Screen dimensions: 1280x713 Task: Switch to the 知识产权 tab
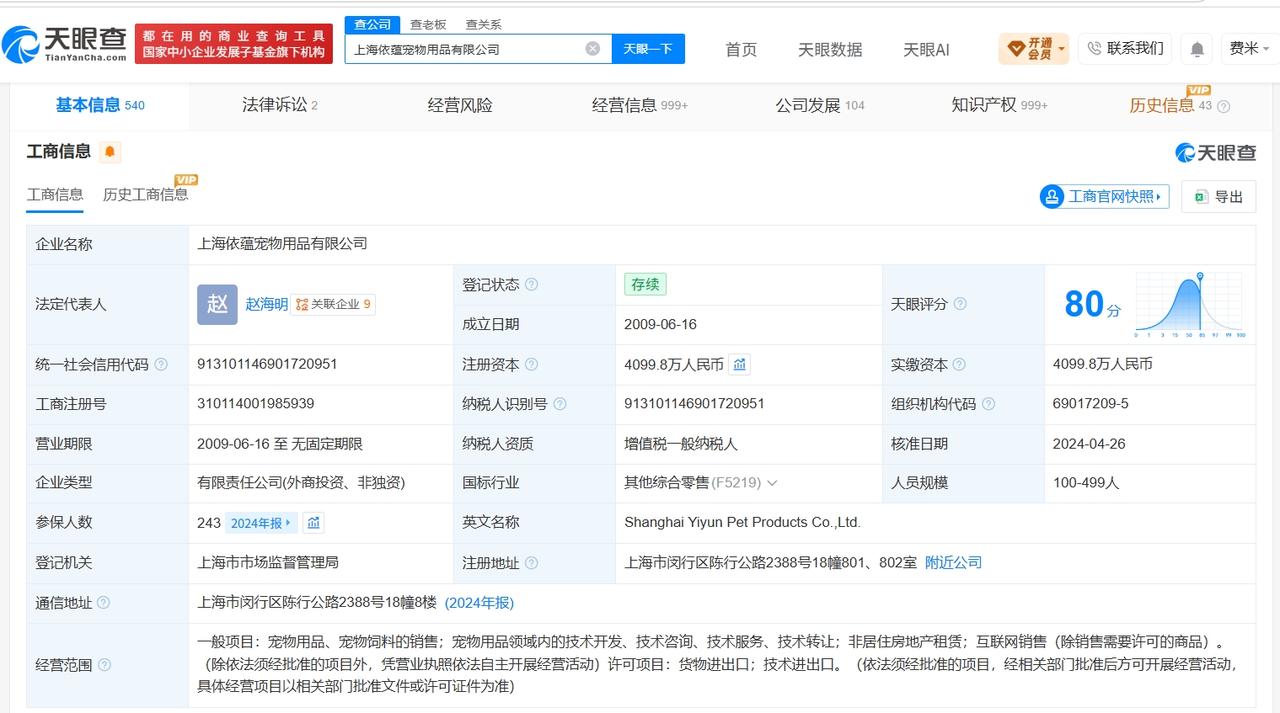click(x=1000, y=105)
